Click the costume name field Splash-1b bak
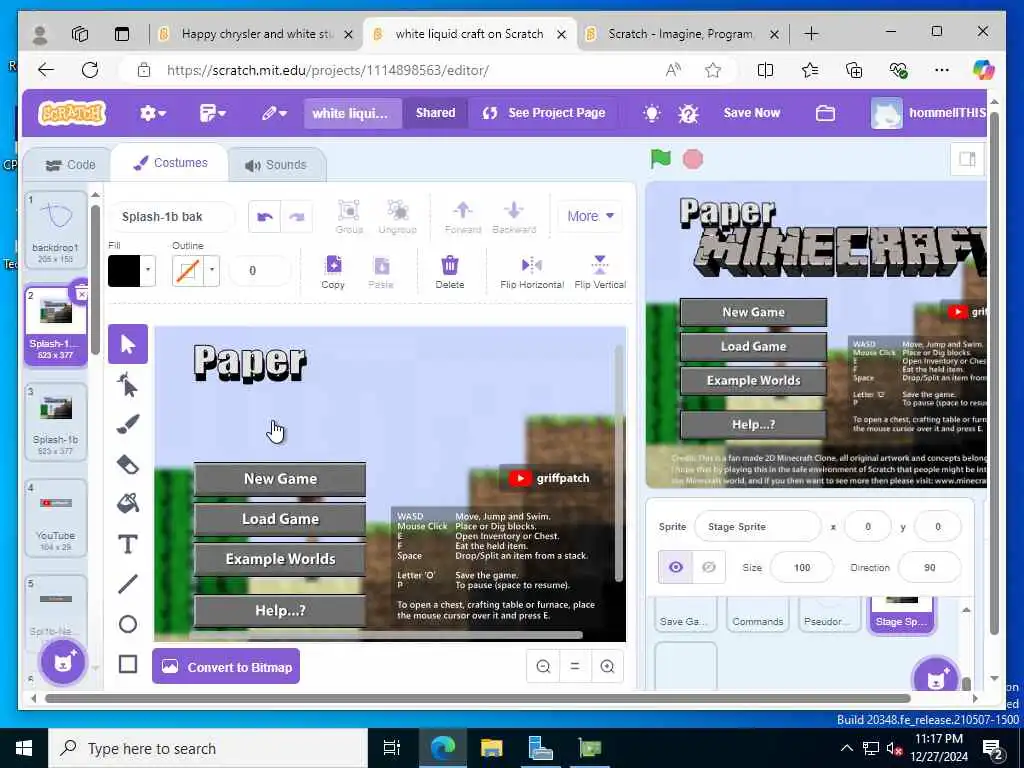 coord(172,217)
